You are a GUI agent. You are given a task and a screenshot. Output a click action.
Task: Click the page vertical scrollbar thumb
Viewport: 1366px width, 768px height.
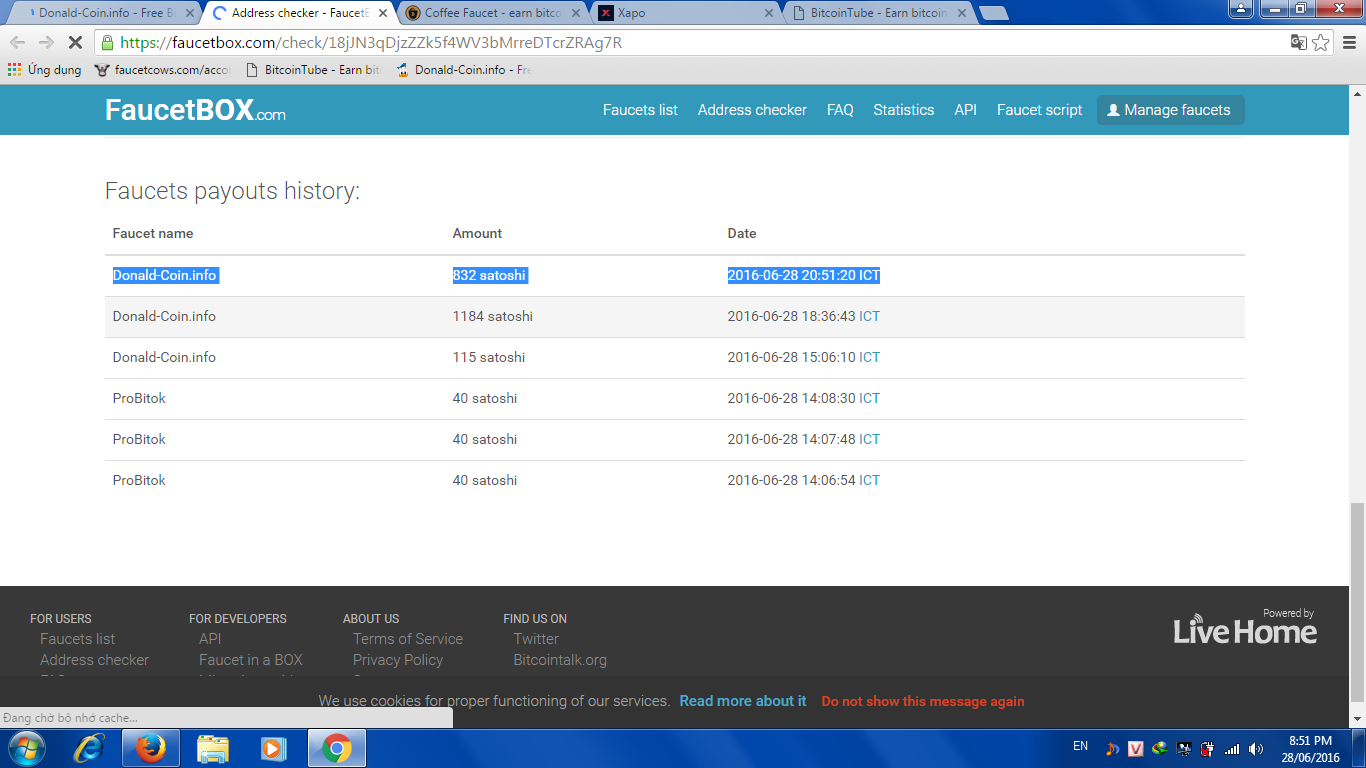[1357, 602]
